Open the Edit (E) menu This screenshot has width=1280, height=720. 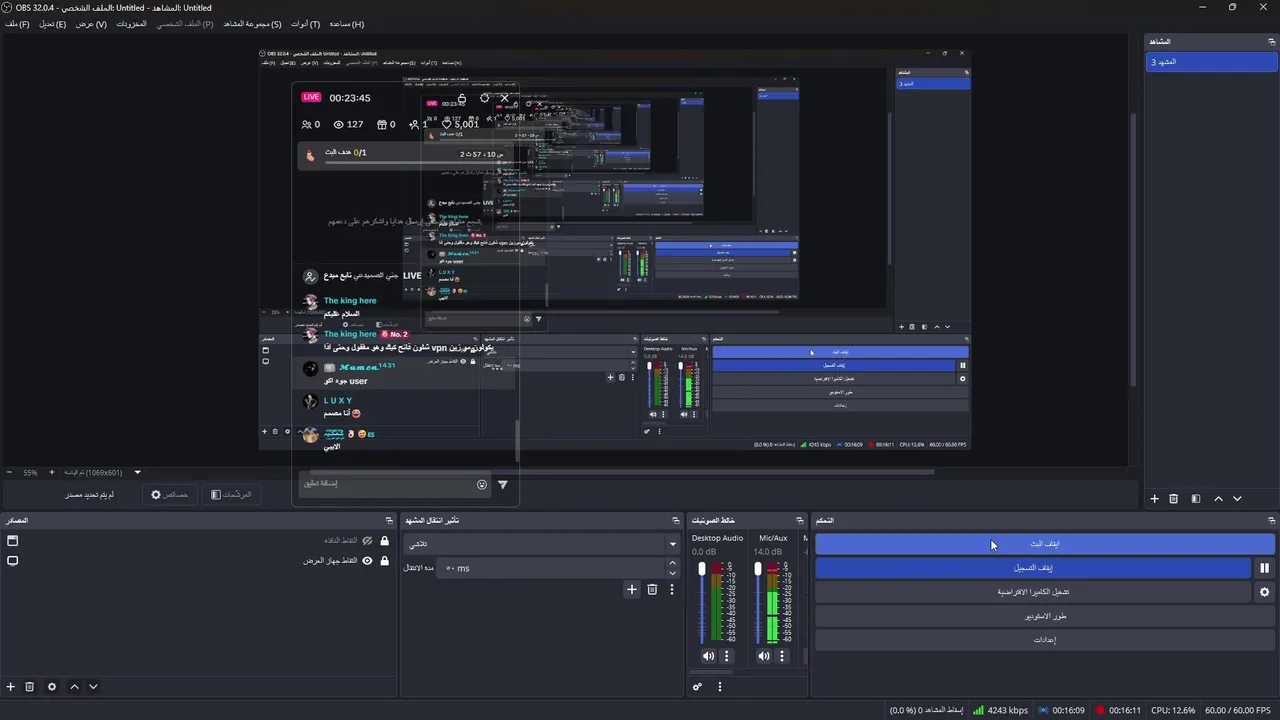coord(53,24)
